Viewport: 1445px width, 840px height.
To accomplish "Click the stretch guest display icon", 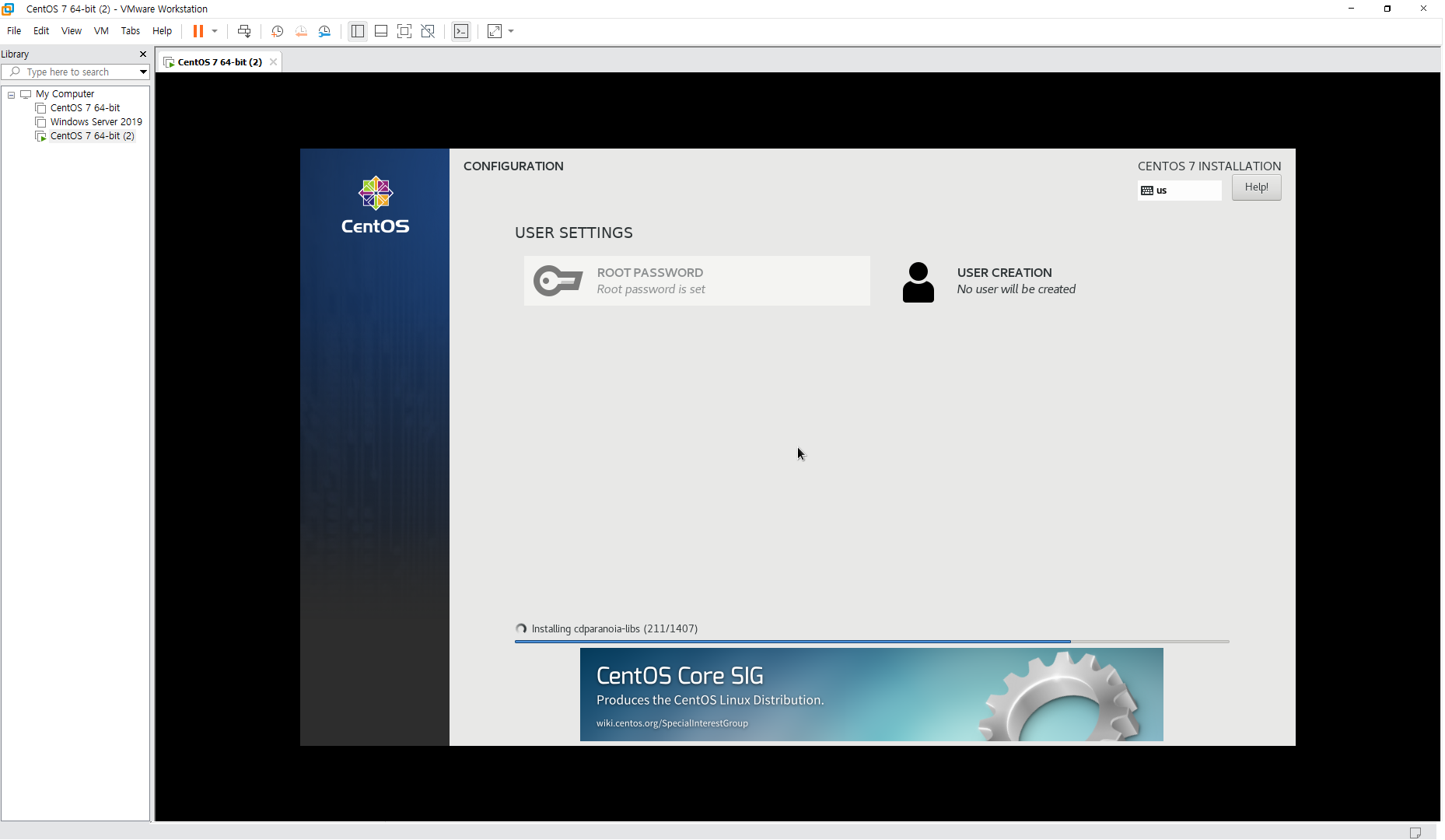I will pyautogui.click(x=495, y=31).
